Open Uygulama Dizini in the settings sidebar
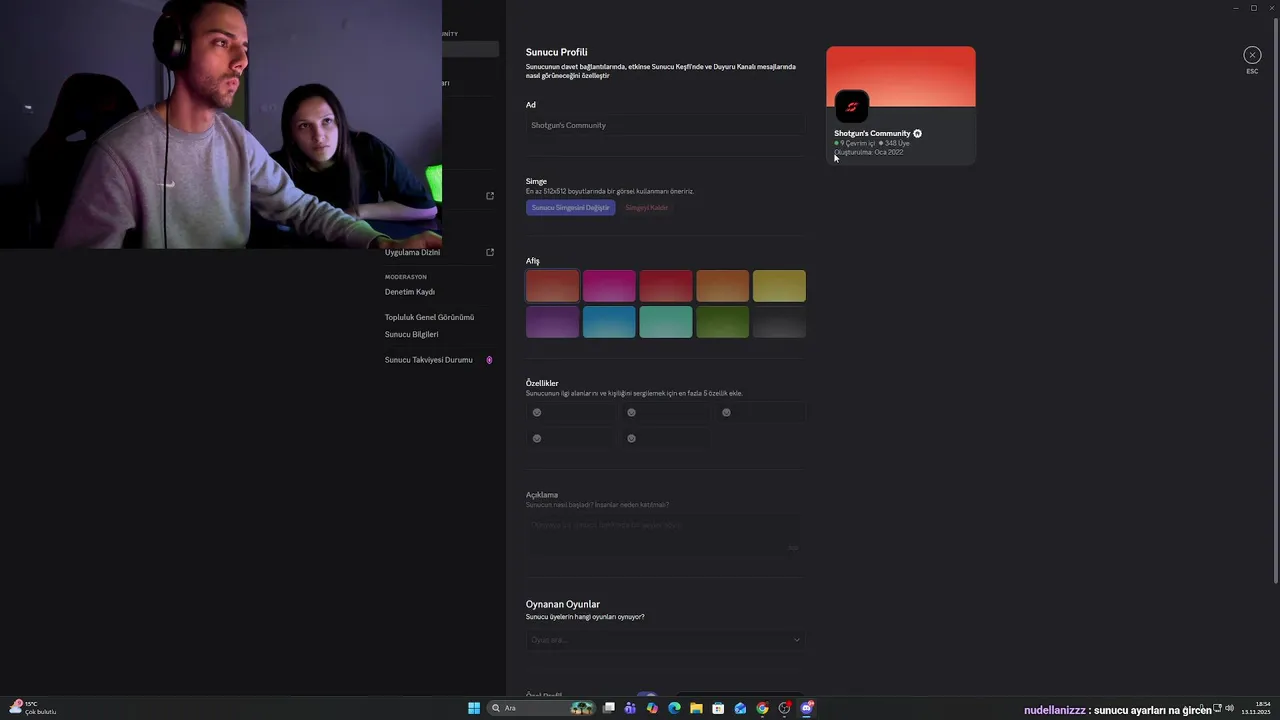Image resolution: width=1280 pixels, height=720 pixels. pos(412,252)
